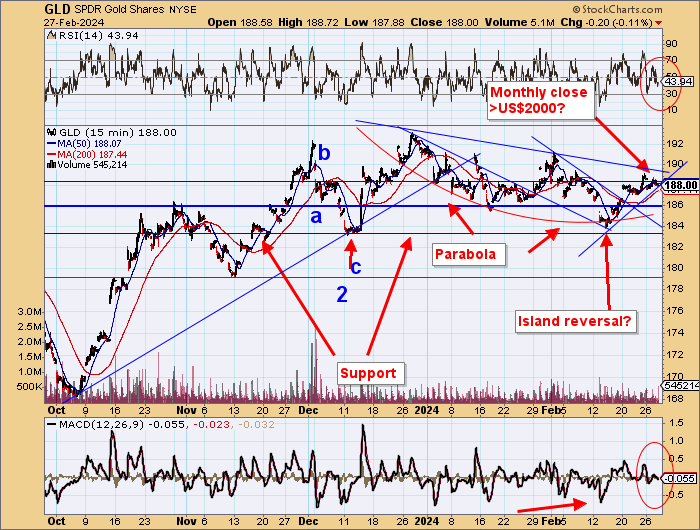Click the 180 label on the price axis
The image size is (700, 530).
tap(675, 268)
